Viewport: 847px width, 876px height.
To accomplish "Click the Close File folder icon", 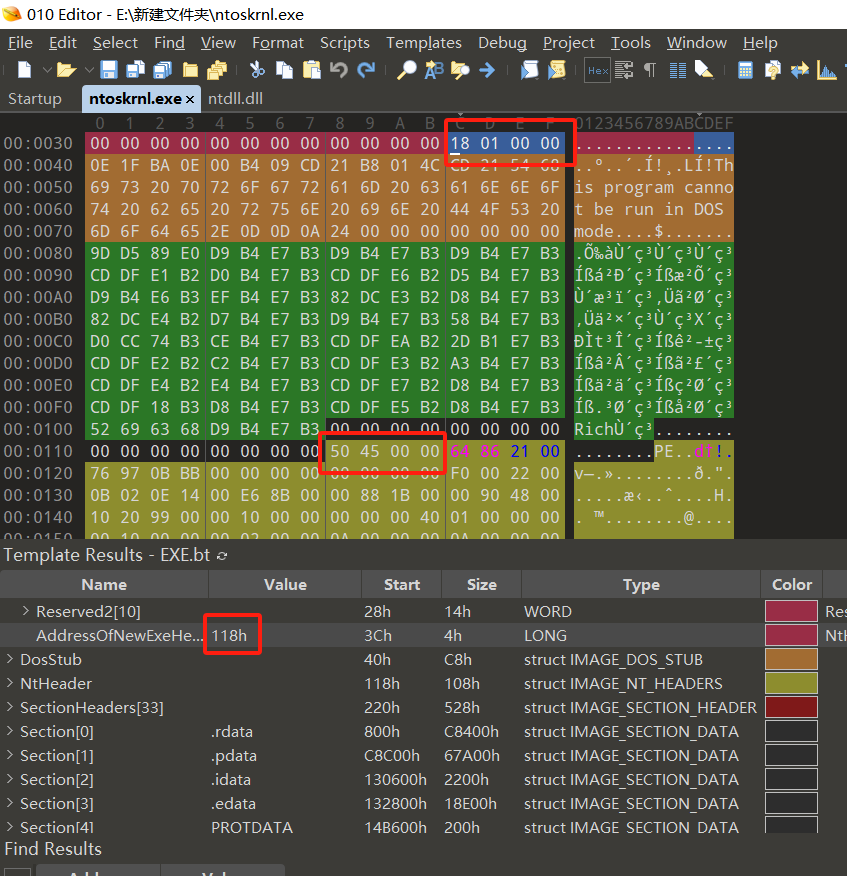I will [x=190, y=70].
